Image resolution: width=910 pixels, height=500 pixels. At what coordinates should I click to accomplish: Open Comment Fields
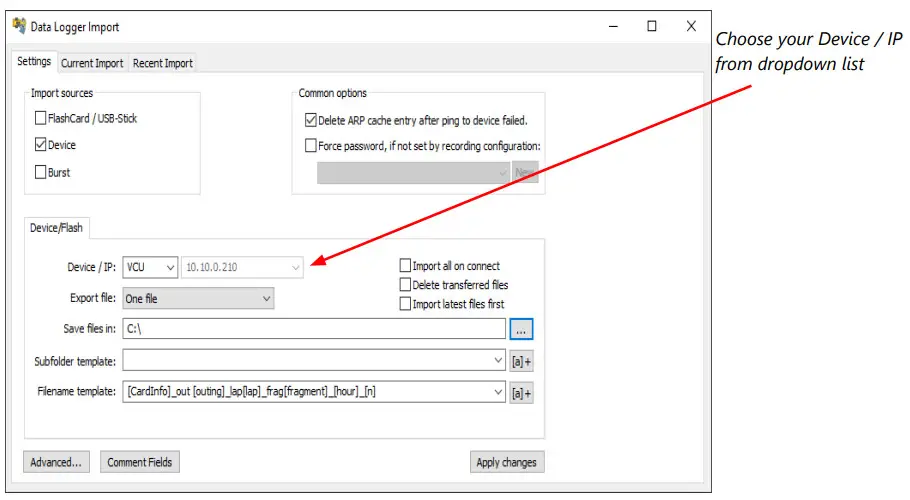tap(140, 462)
